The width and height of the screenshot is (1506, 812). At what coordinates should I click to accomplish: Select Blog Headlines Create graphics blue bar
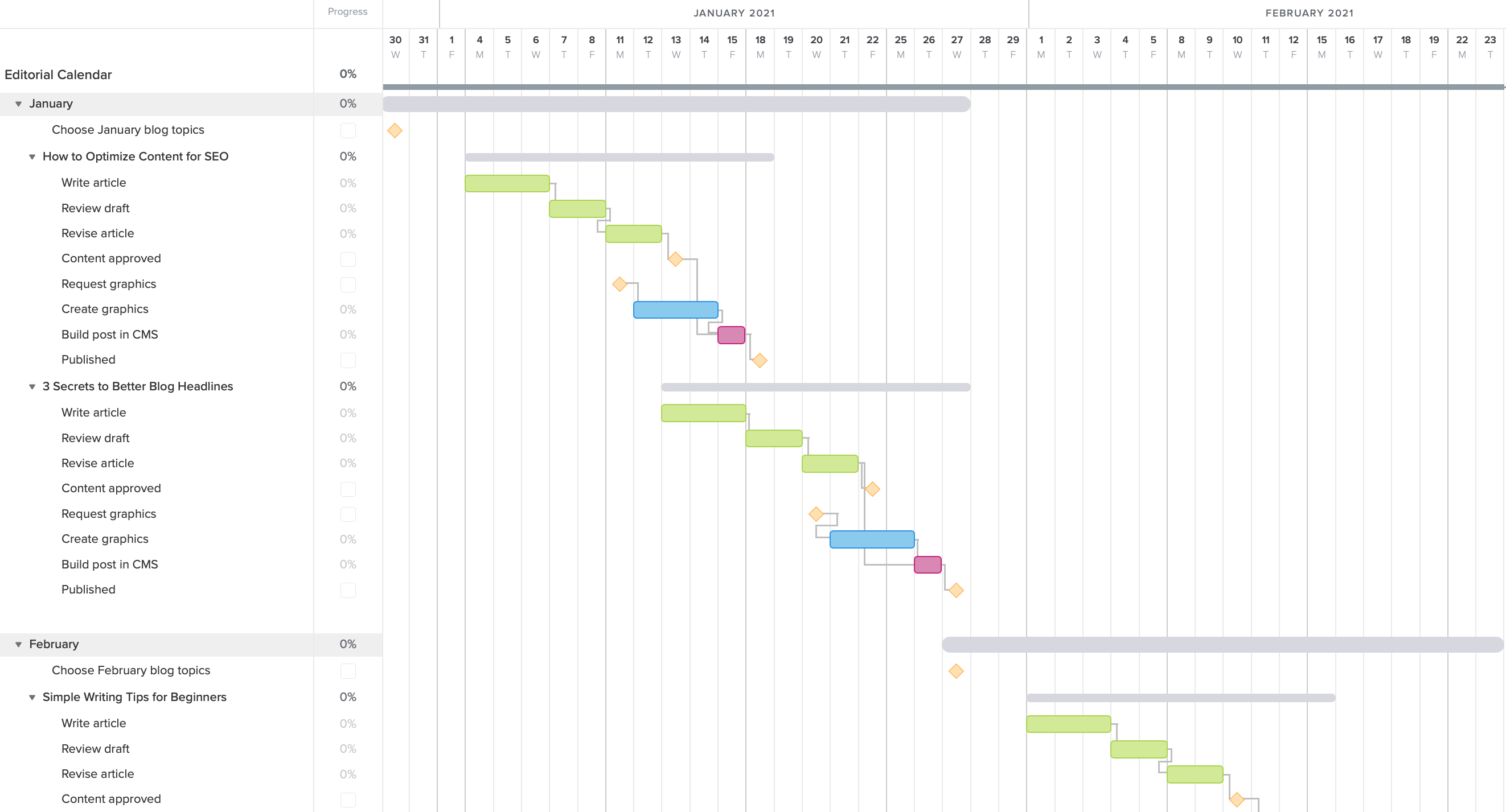872,539
